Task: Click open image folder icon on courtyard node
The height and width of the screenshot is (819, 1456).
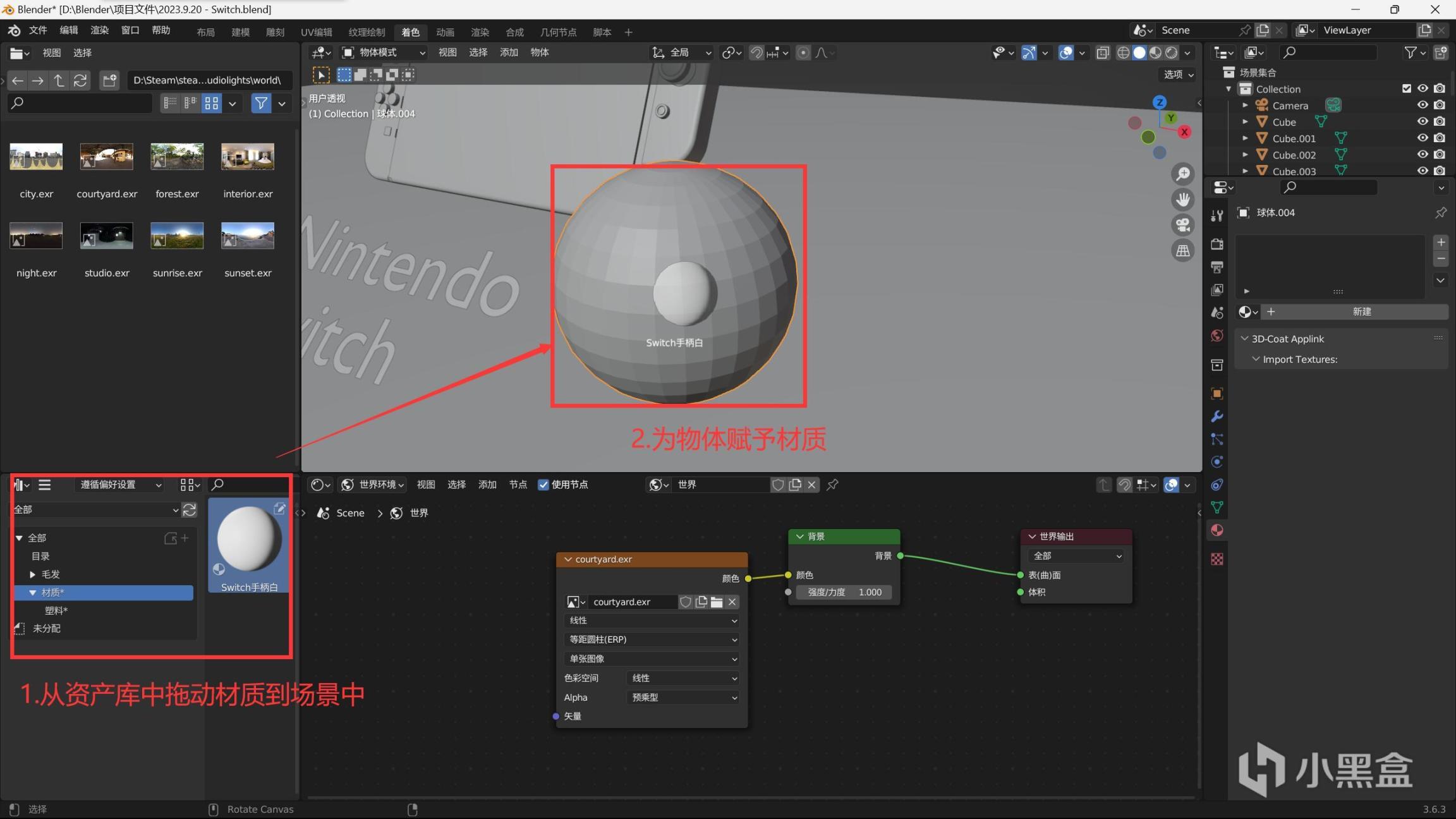Action: (x=717, y=602)
